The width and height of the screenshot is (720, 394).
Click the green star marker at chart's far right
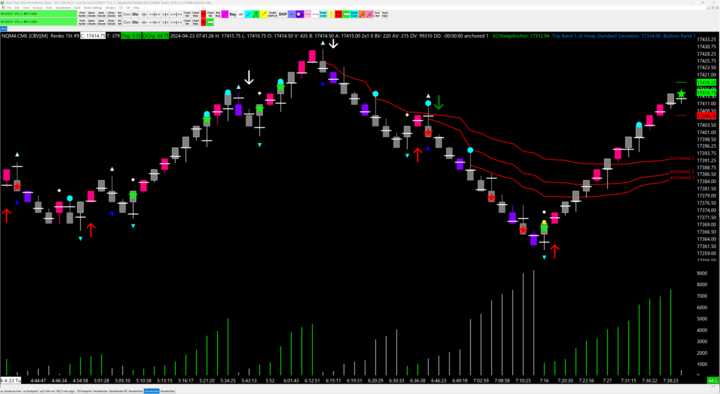(681, 94)
